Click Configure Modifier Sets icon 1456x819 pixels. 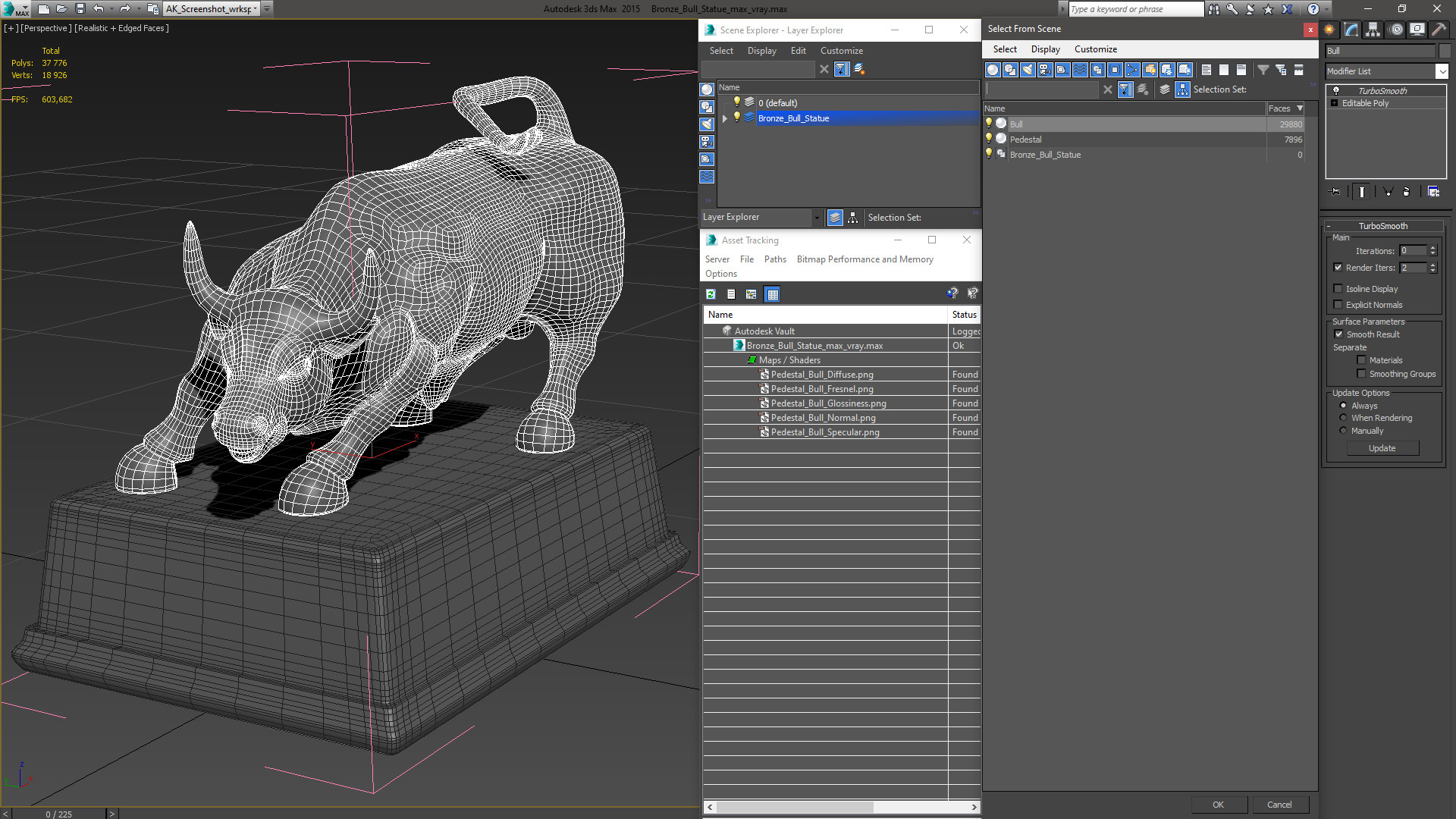point(1433,192)
